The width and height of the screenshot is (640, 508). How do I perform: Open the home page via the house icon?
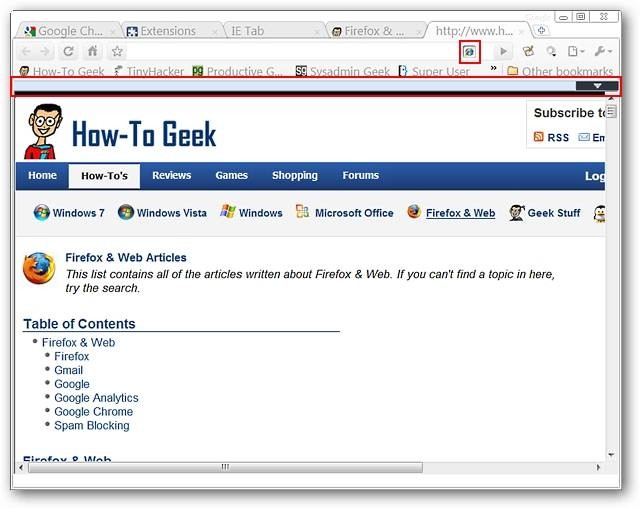point(93,51)
